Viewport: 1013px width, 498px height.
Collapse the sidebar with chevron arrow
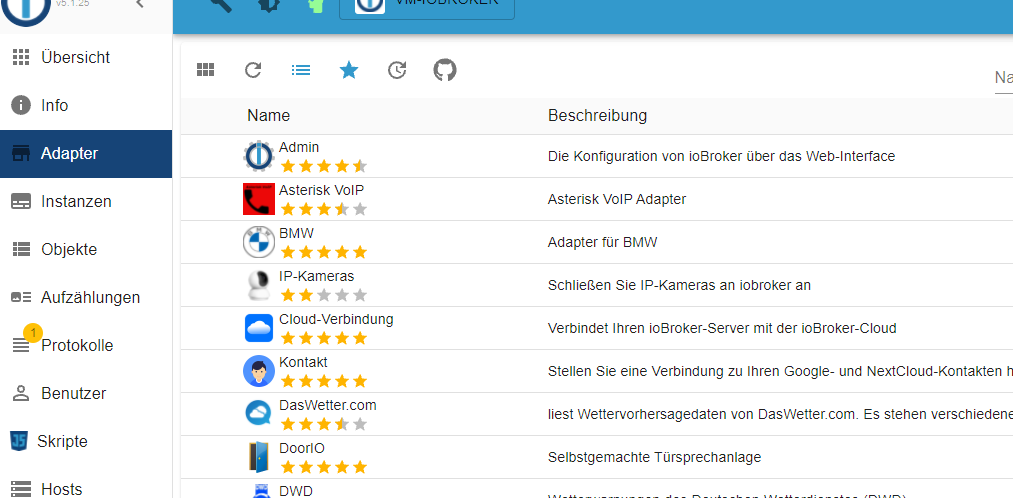(140, 4)
